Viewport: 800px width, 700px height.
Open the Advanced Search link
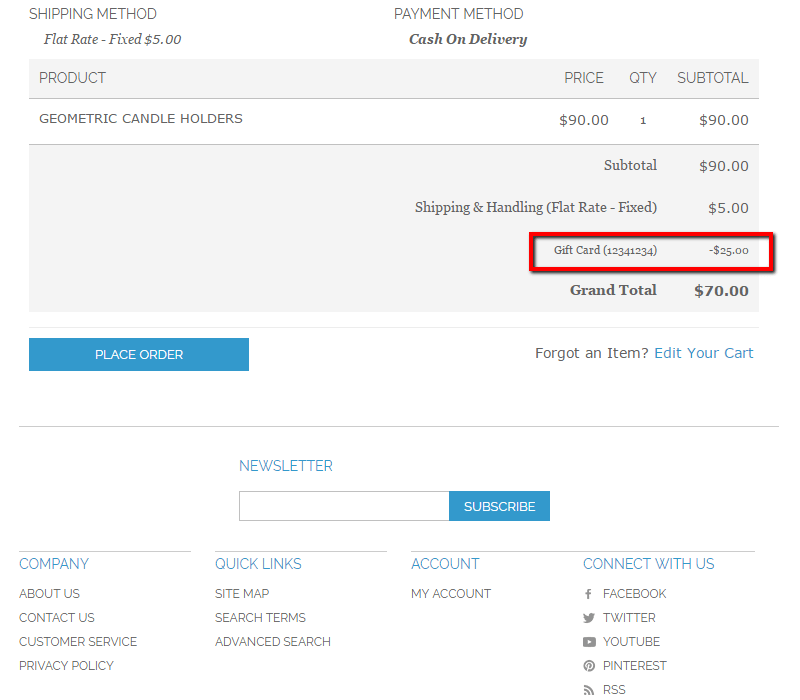[x=272, y=642]
